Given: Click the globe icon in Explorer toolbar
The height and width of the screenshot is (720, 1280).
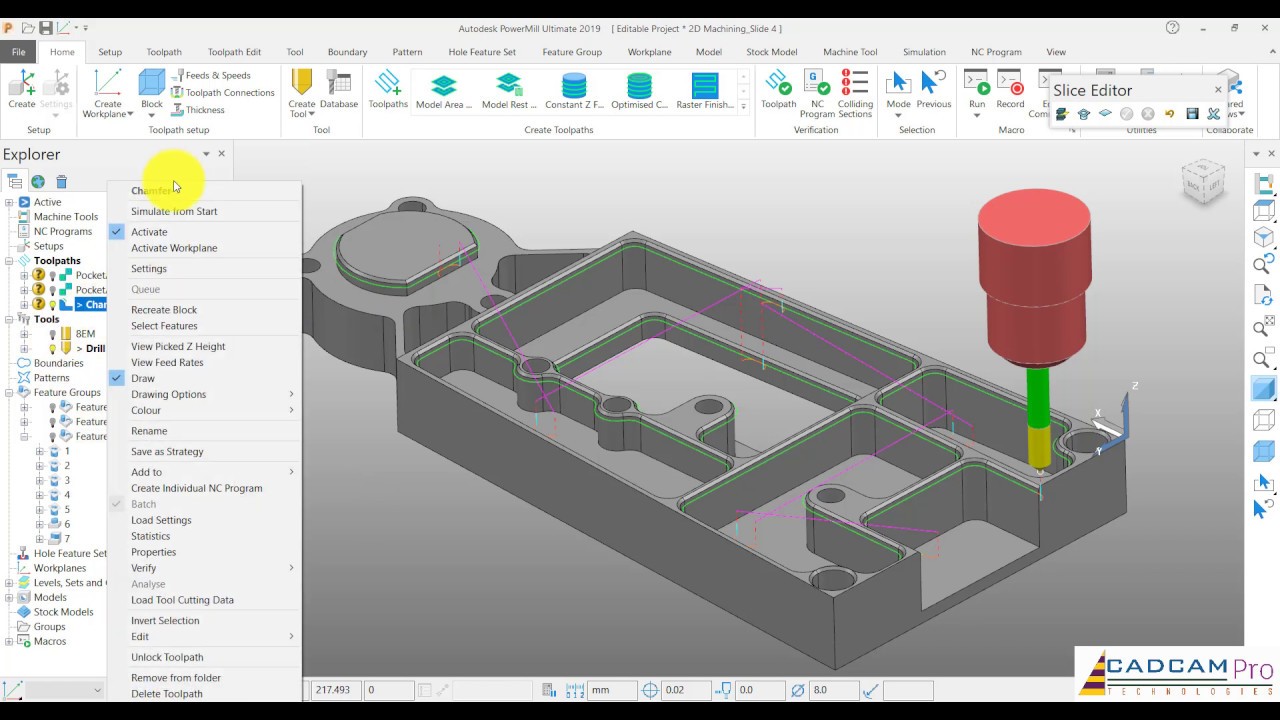Looking at the screenshot, I should pyautogui.click(x=38, y=181).
